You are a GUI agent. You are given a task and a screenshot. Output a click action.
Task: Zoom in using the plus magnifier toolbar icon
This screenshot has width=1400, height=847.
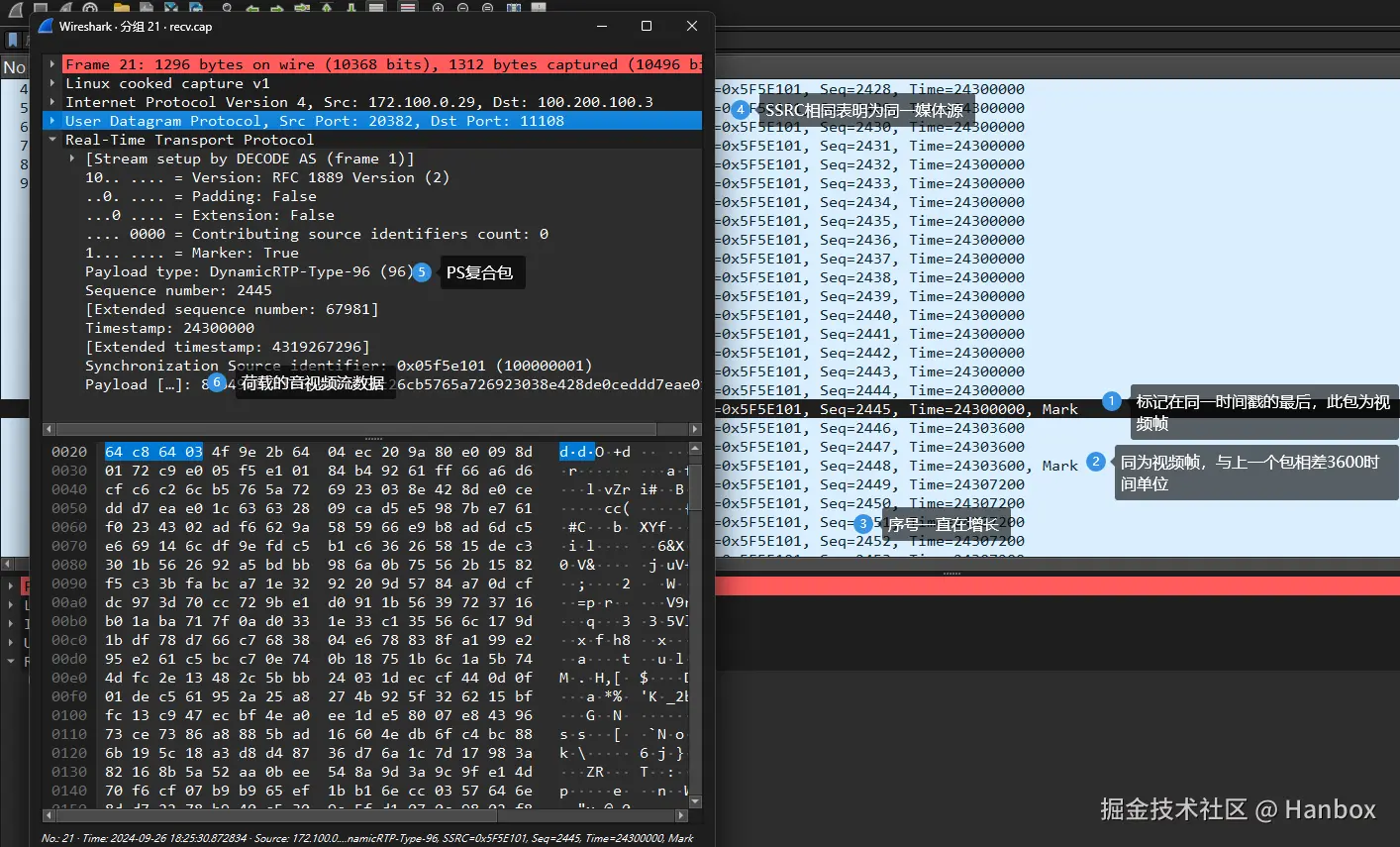[438, 7]
